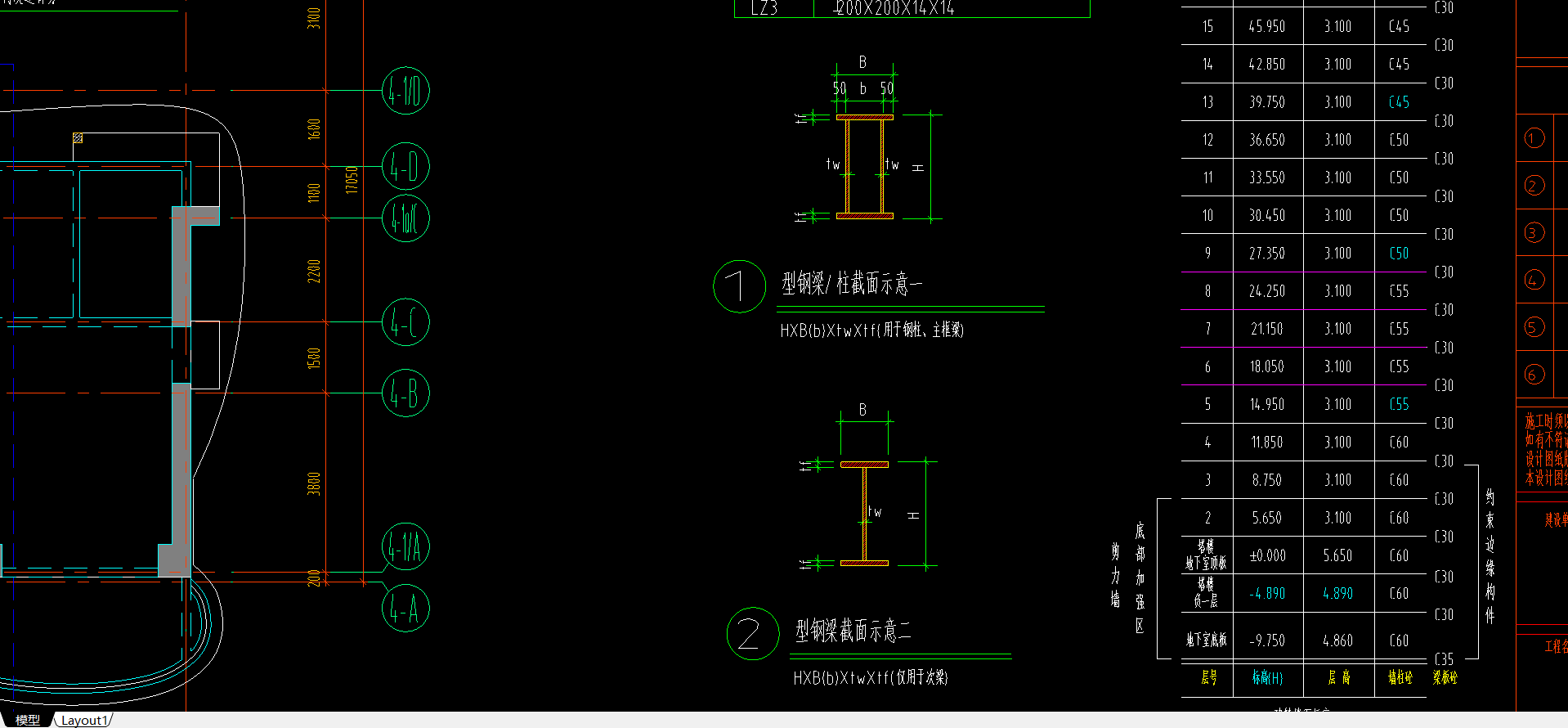Click the 3880 dimension text

314,483
